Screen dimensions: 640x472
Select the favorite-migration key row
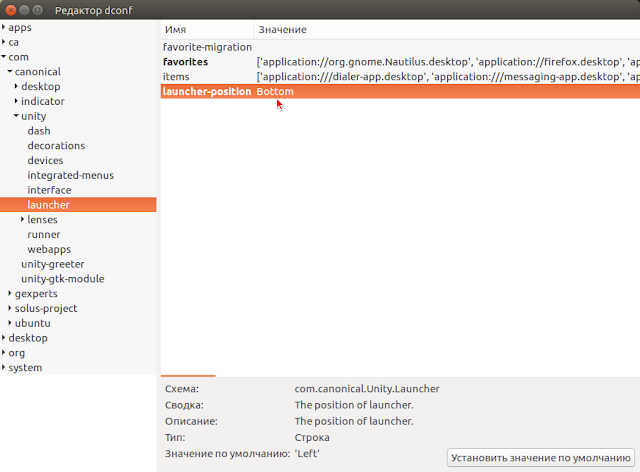400,47
